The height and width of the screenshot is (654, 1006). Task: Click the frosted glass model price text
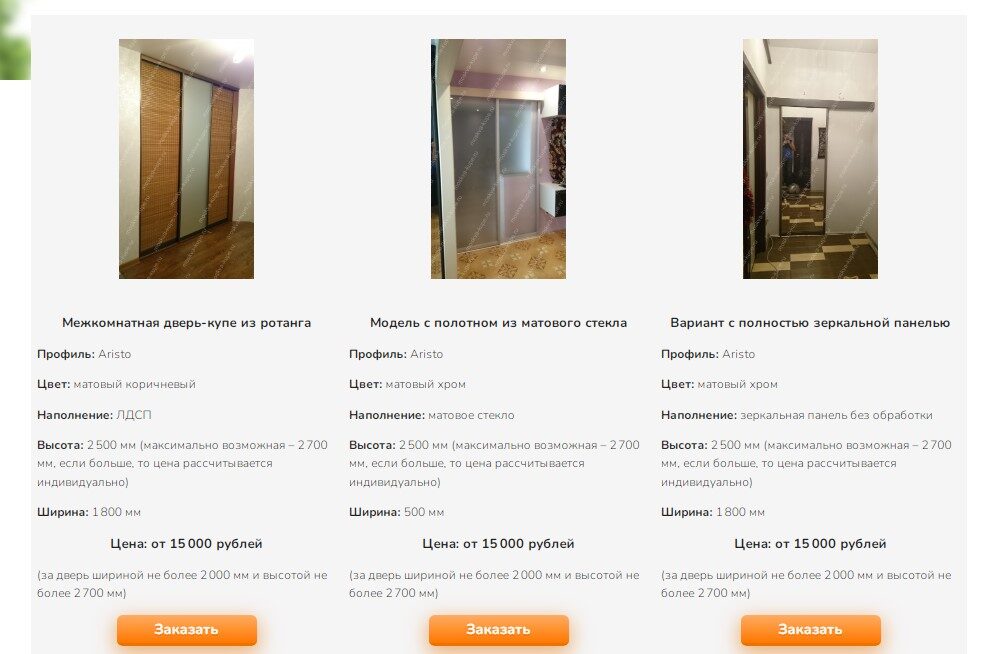point(499,544)
